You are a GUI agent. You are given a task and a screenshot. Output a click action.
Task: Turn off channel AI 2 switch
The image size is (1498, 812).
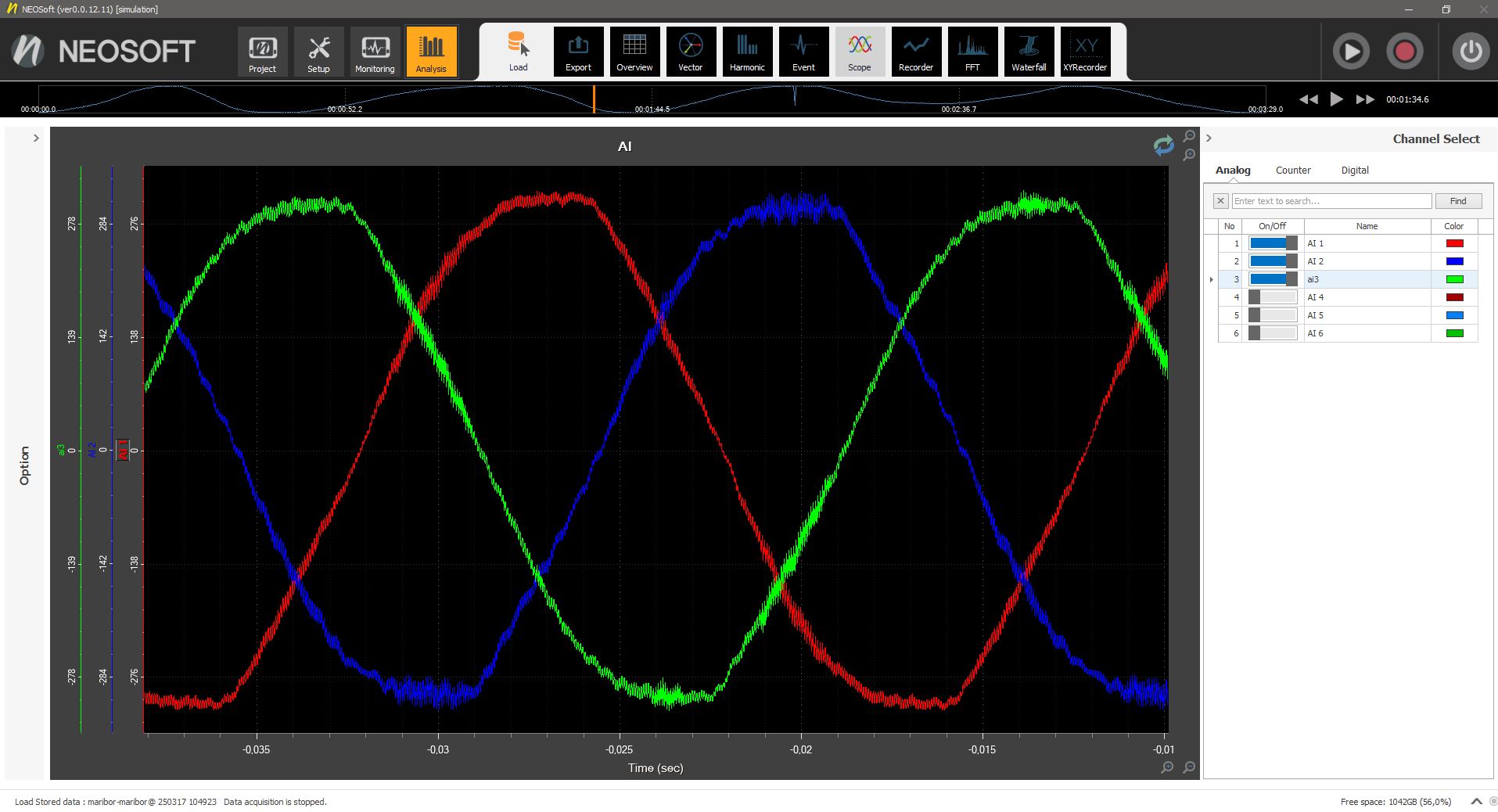point(1273,261)
